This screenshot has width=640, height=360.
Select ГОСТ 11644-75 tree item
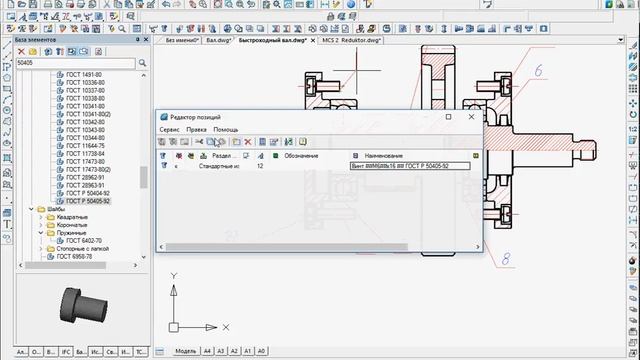pyautogui.click(x=85, y=146)
